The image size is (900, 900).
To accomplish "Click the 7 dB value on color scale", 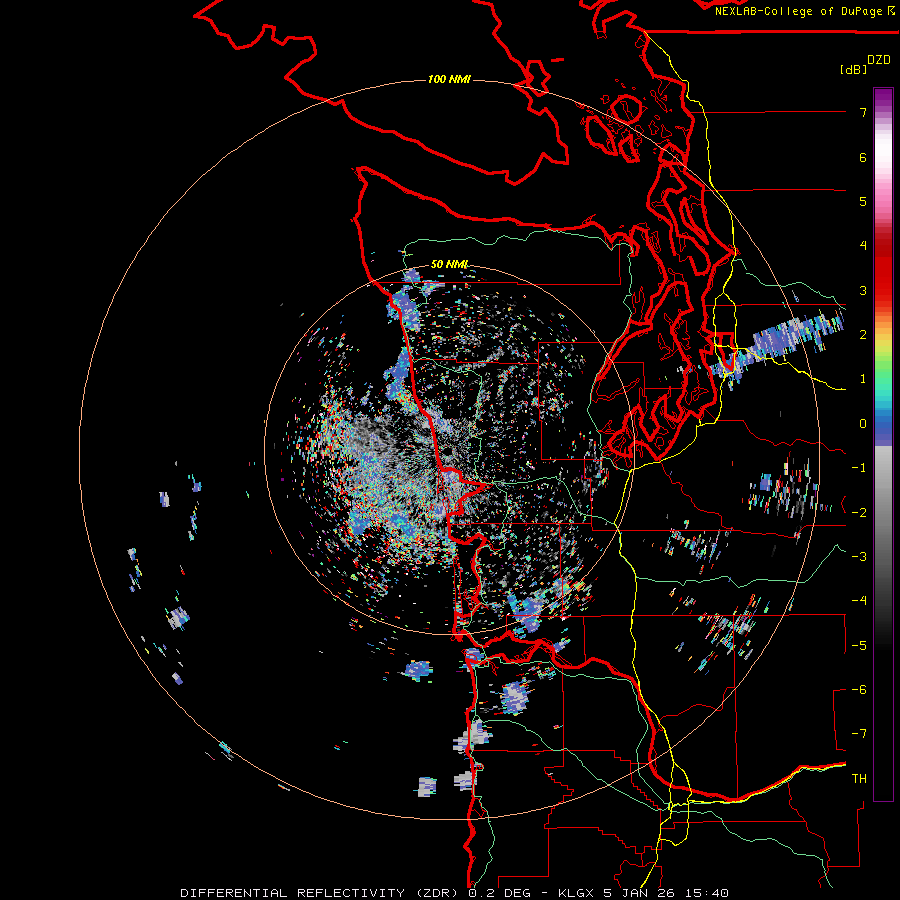I will (863, 112).
